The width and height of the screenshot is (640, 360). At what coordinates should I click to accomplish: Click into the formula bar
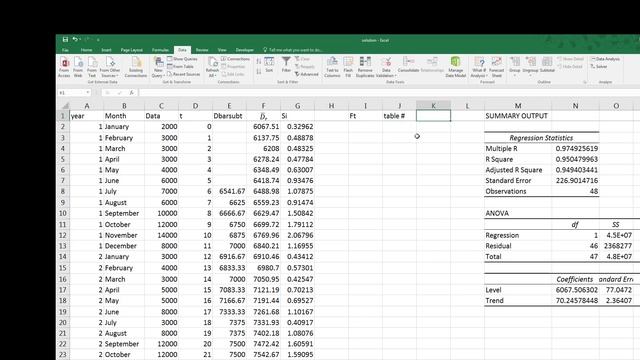[x=388, y=93]
